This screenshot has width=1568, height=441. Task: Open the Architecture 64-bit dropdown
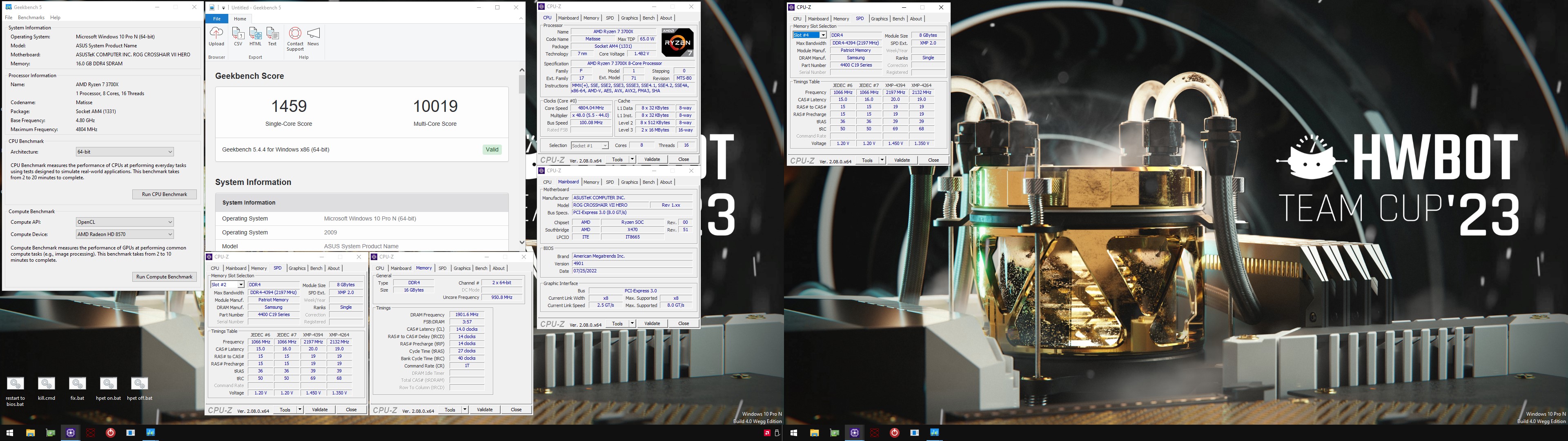coord(125,151)
